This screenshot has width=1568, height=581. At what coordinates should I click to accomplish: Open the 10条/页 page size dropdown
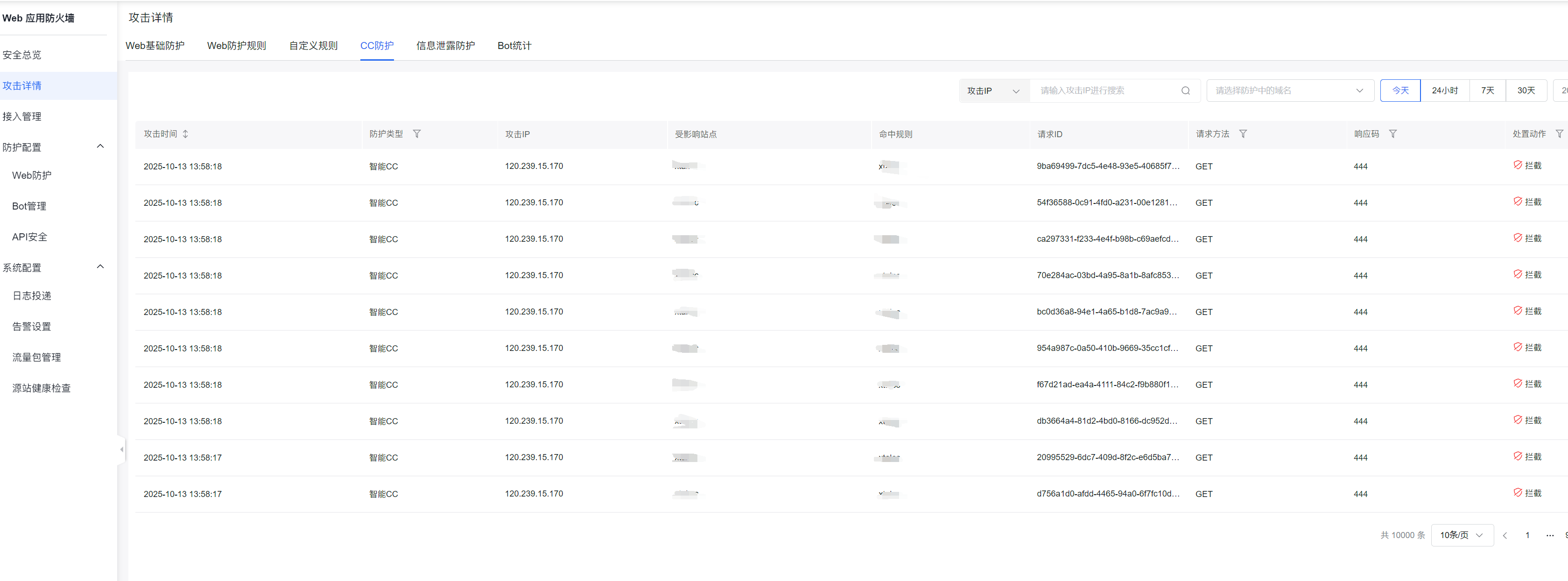click(x=1461, y=535)
